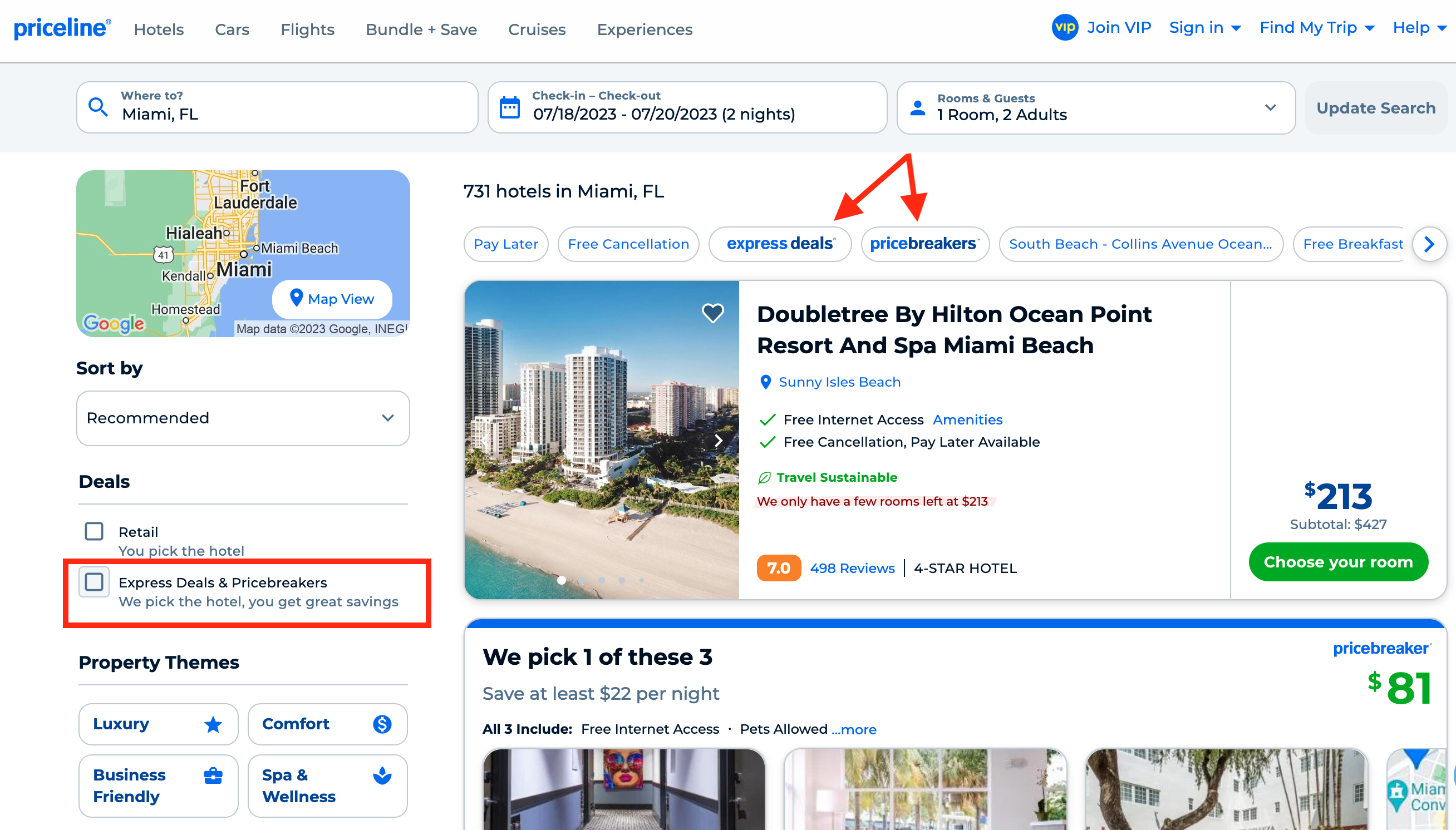Image resolution: width=1456 pixels, height=830 pixels.
Task: Toggle the Comfort property theme
Action: tap(327, 724)
